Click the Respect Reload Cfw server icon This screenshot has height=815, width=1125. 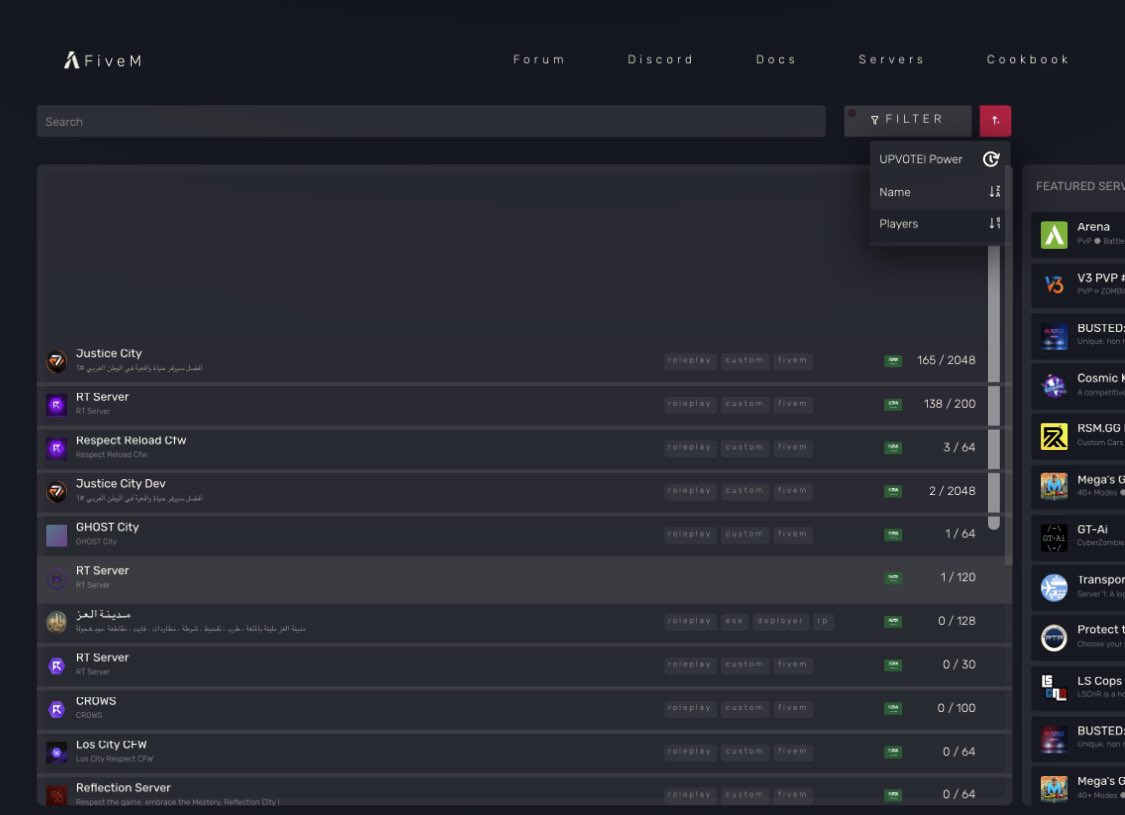click(57, 448)
